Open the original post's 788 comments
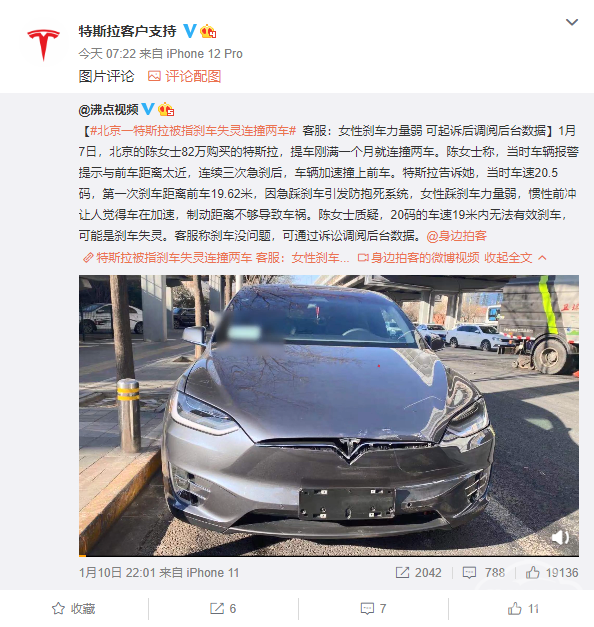The width and height of the screenshot is (594, 627). tap(483, 573)
